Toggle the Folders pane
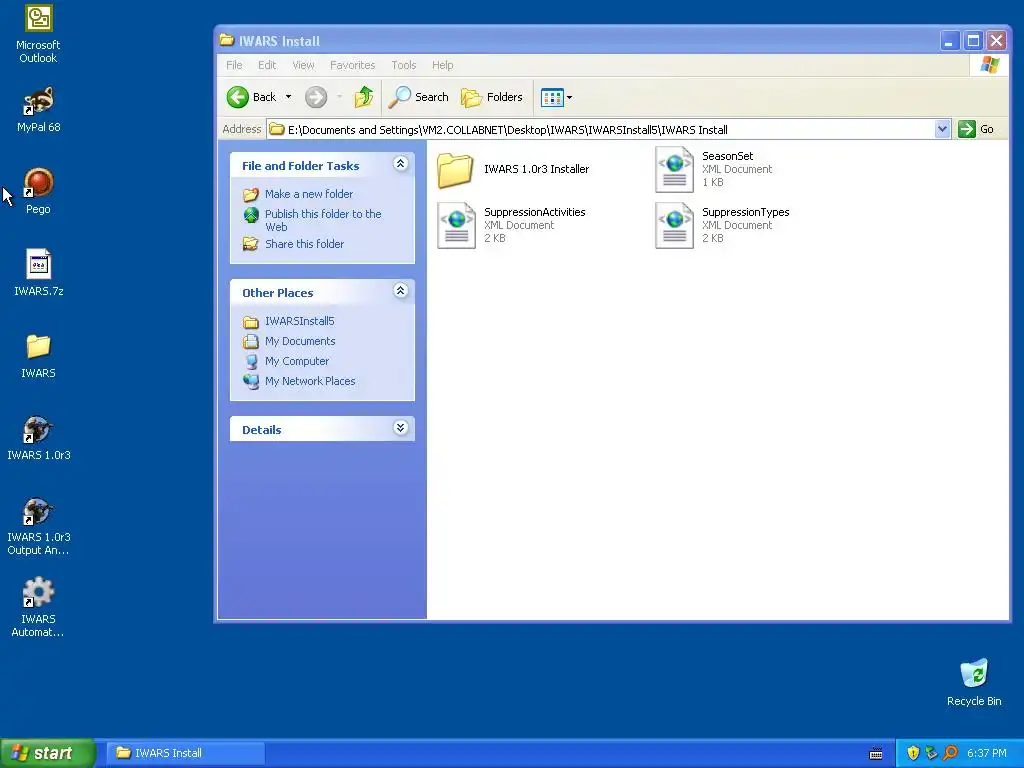1024x768 pixels. (492, 97)
